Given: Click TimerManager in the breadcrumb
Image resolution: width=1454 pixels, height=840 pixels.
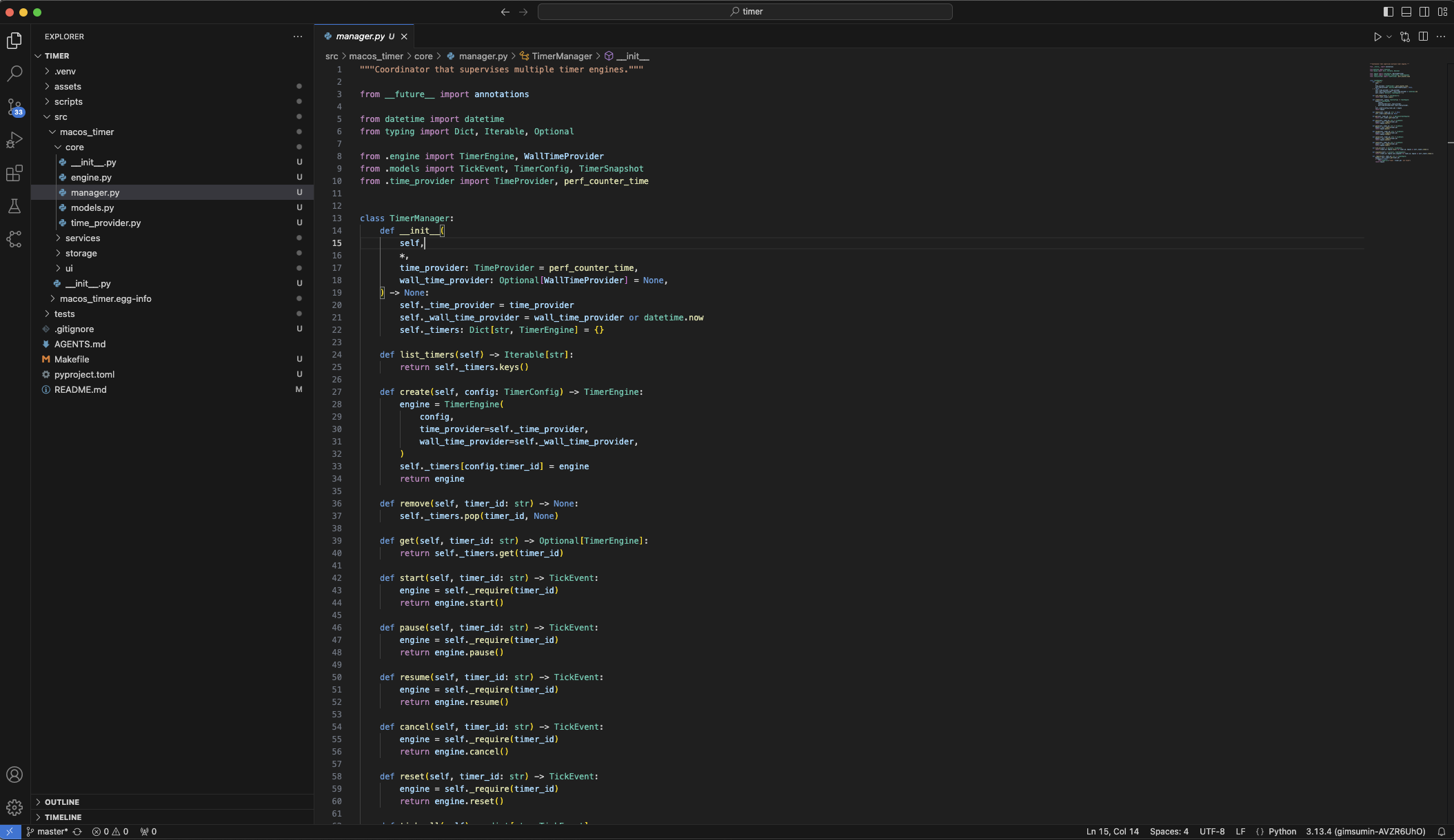Looking at the screenshot, I should pyautogui.click(x=561, y=56).
